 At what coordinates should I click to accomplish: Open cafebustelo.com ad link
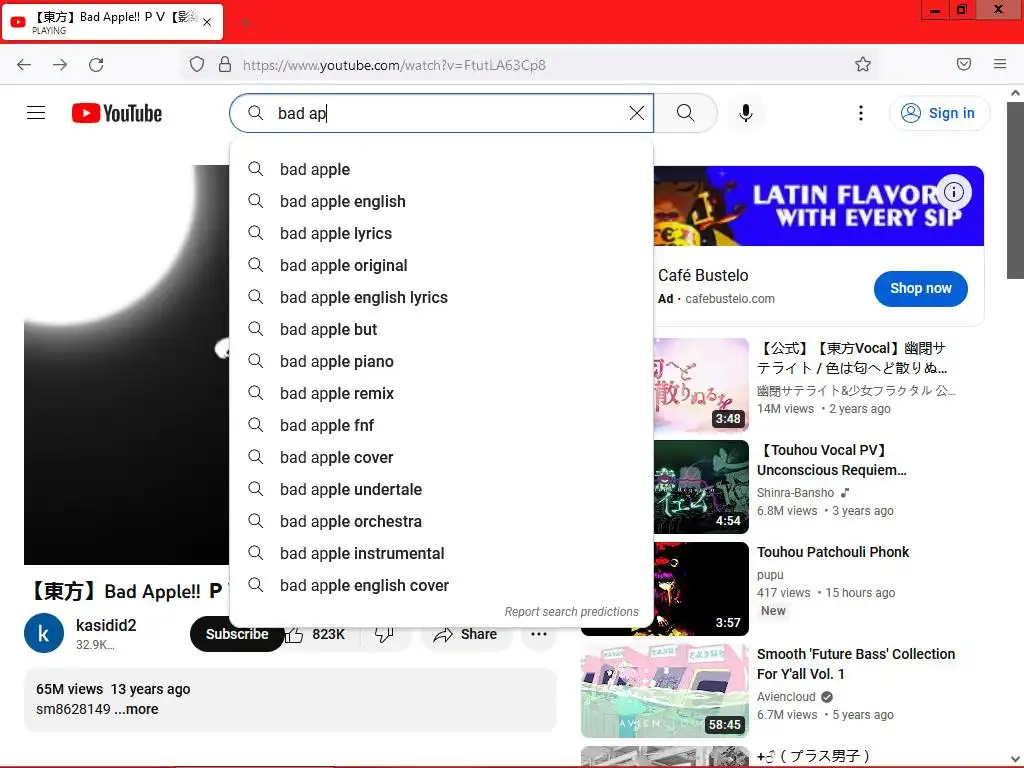coord(729,298)
